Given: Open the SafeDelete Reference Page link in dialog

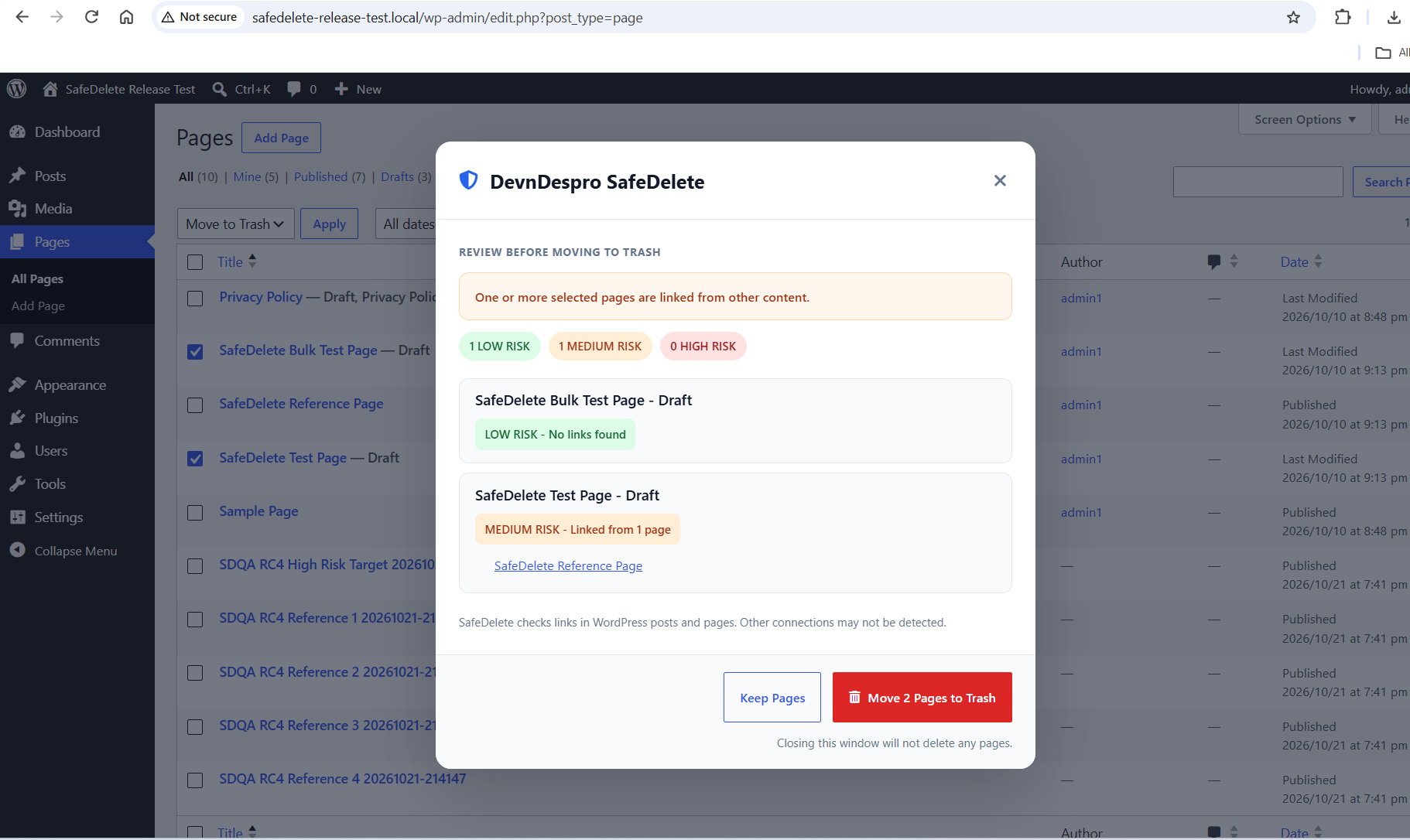Looking at the screenshot, I should (x=568, y=566).
